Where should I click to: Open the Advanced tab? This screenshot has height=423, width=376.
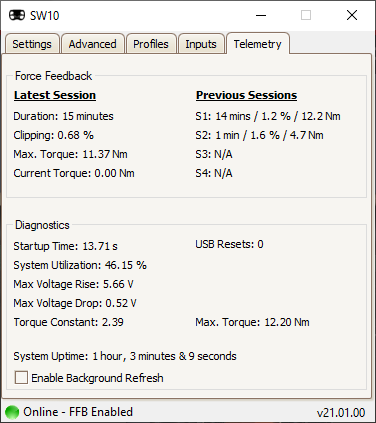tap(92, 44)
